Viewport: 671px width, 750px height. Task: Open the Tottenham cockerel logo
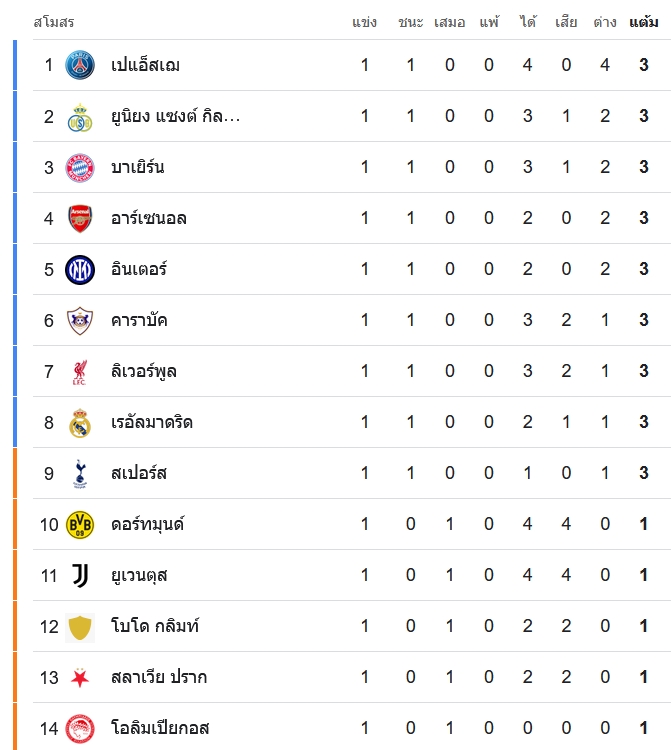pos(80,474)
